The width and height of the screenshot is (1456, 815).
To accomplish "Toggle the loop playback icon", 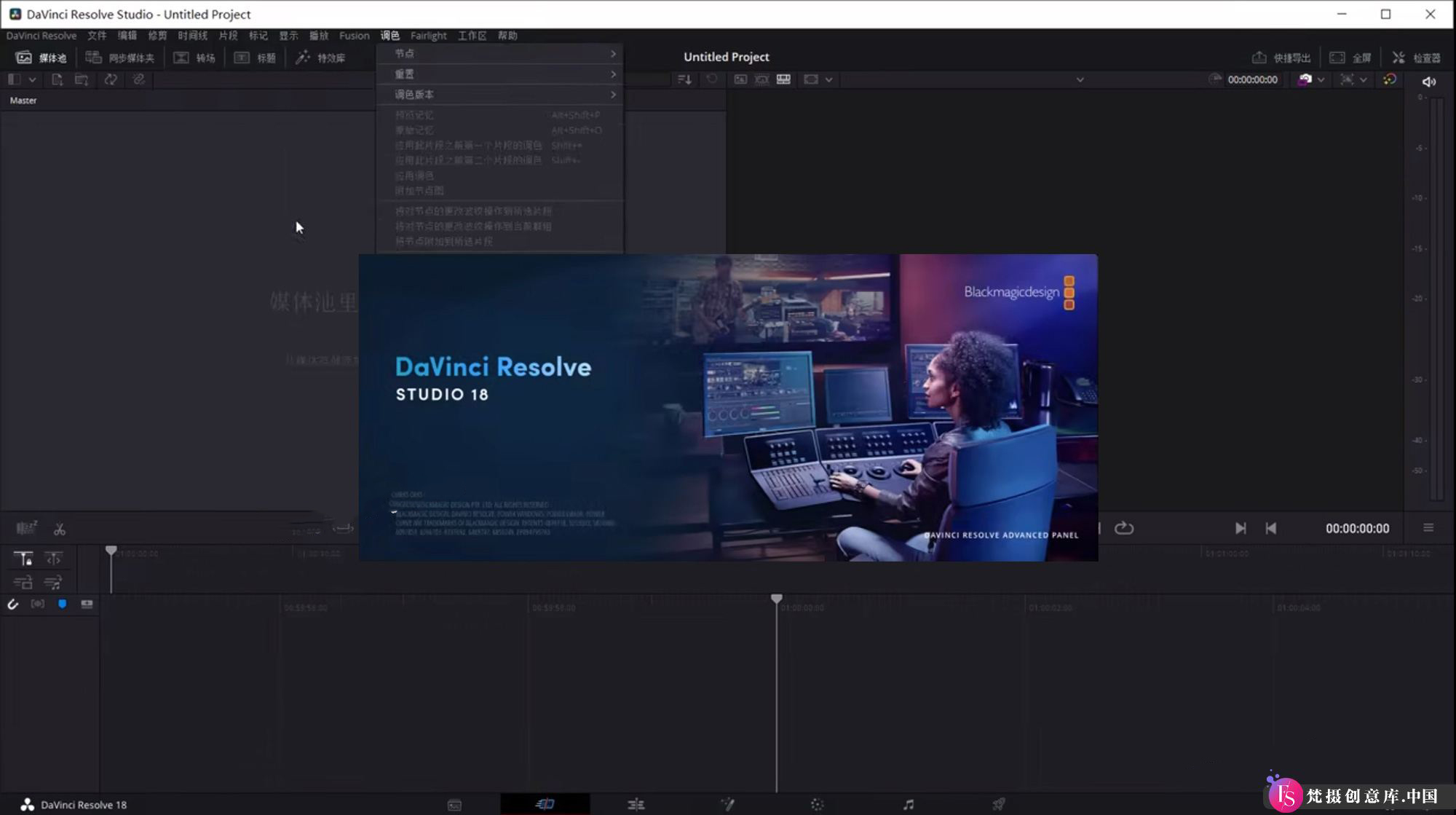I will (x=1124, y=528).
